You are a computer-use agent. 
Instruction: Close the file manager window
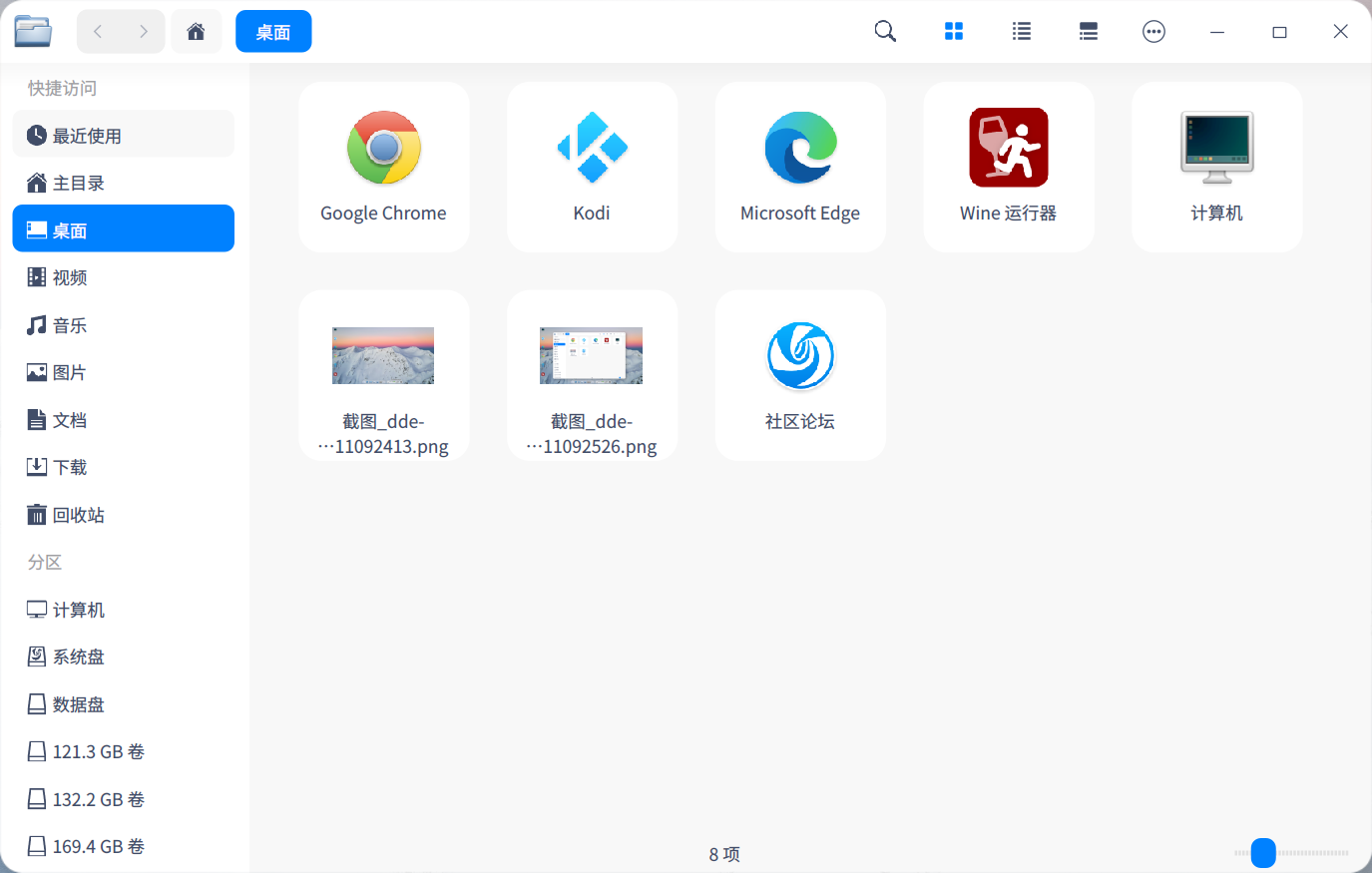pyautogui.click(x=1341, y=32)
